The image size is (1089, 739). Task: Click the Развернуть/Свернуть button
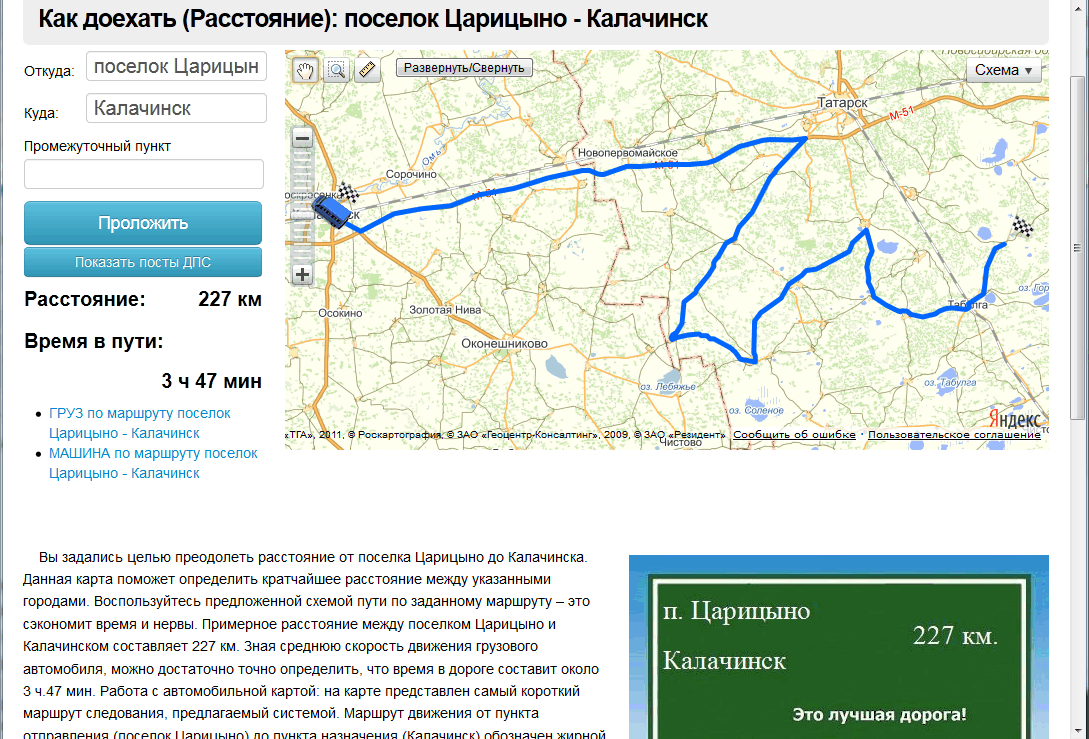[x=464, y=67]
